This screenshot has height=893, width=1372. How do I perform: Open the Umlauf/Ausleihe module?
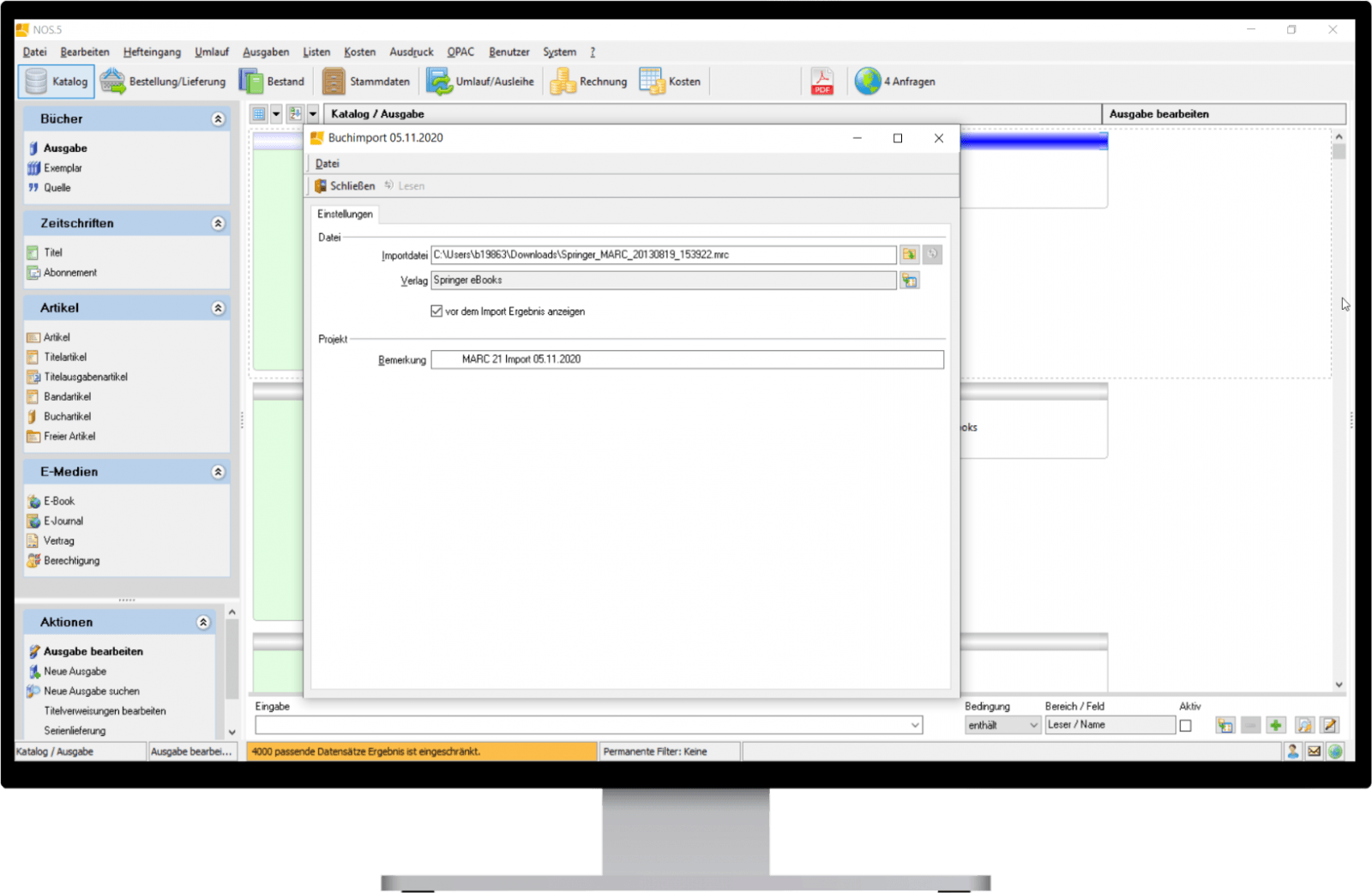(480, 81)
